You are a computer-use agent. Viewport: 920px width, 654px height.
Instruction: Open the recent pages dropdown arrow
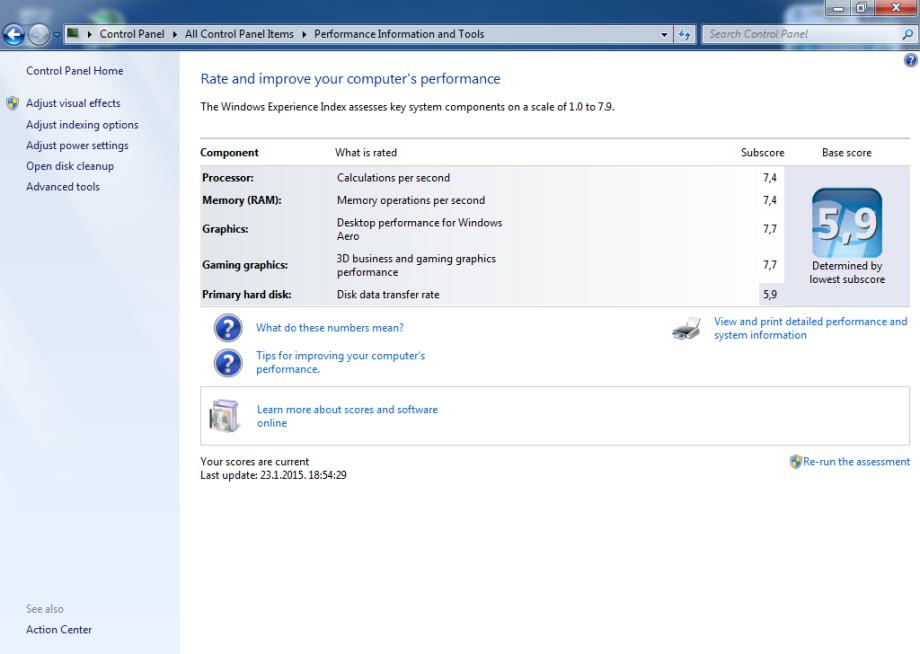click(x=56, y=35)
